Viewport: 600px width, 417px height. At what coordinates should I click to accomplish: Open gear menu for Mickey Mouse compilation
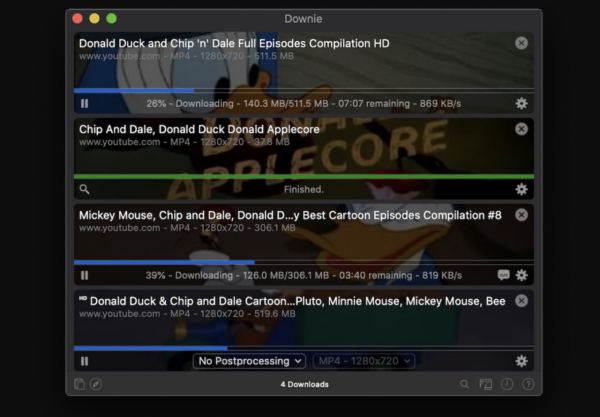coord(521,275)
